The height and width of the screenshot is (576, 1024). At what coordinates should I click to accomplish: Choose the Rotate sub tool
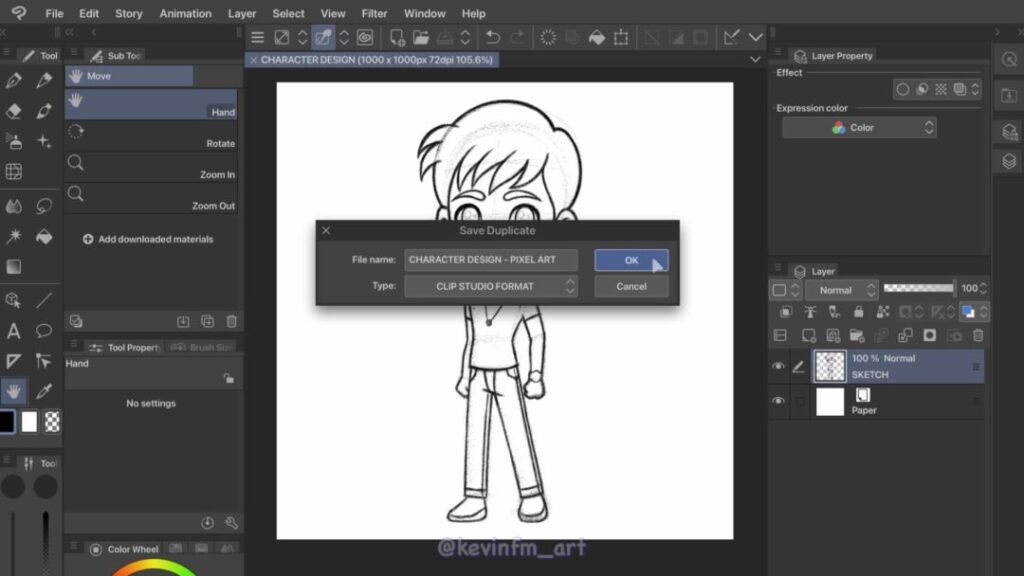(x=151, y=137)
